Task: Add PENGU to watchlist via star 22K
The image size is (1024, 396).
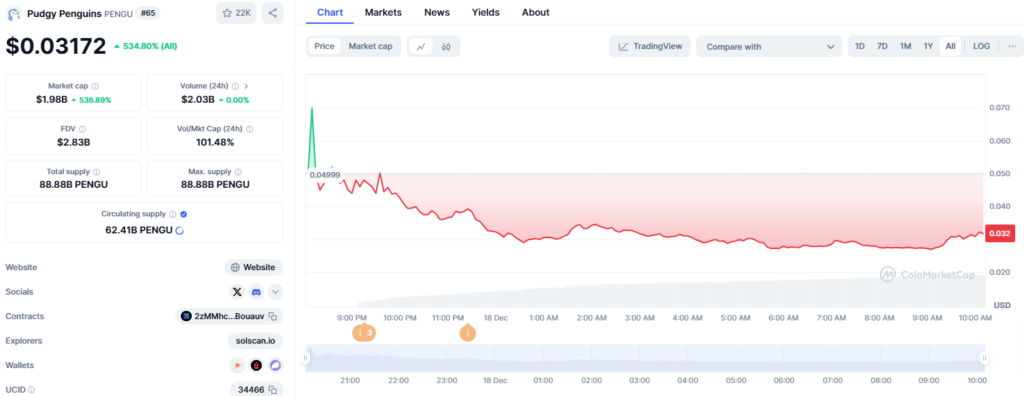Action: pos(236,13)
